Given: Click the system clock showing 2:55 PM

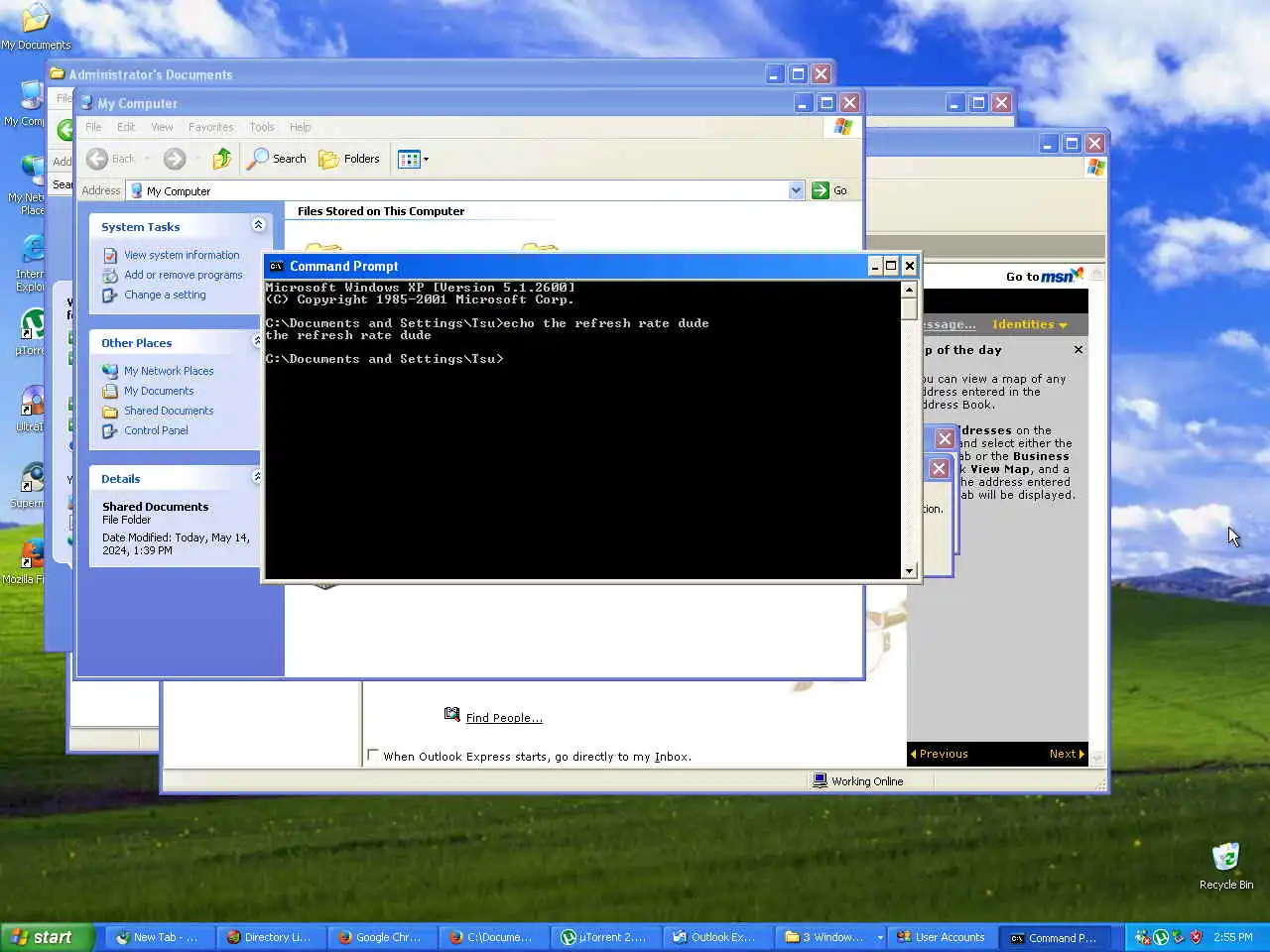Looking at the screenshot, I should coord(1233,937).
